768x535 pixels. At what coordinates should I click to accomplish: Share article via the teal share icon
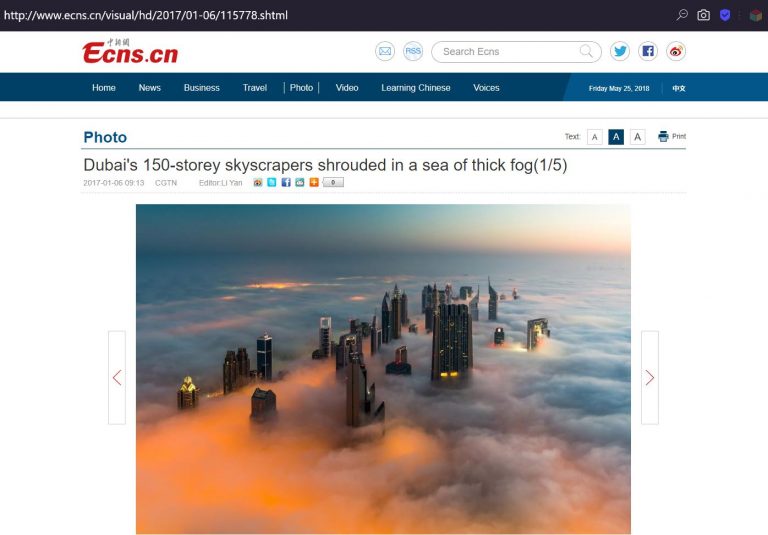tap(300, 182)
